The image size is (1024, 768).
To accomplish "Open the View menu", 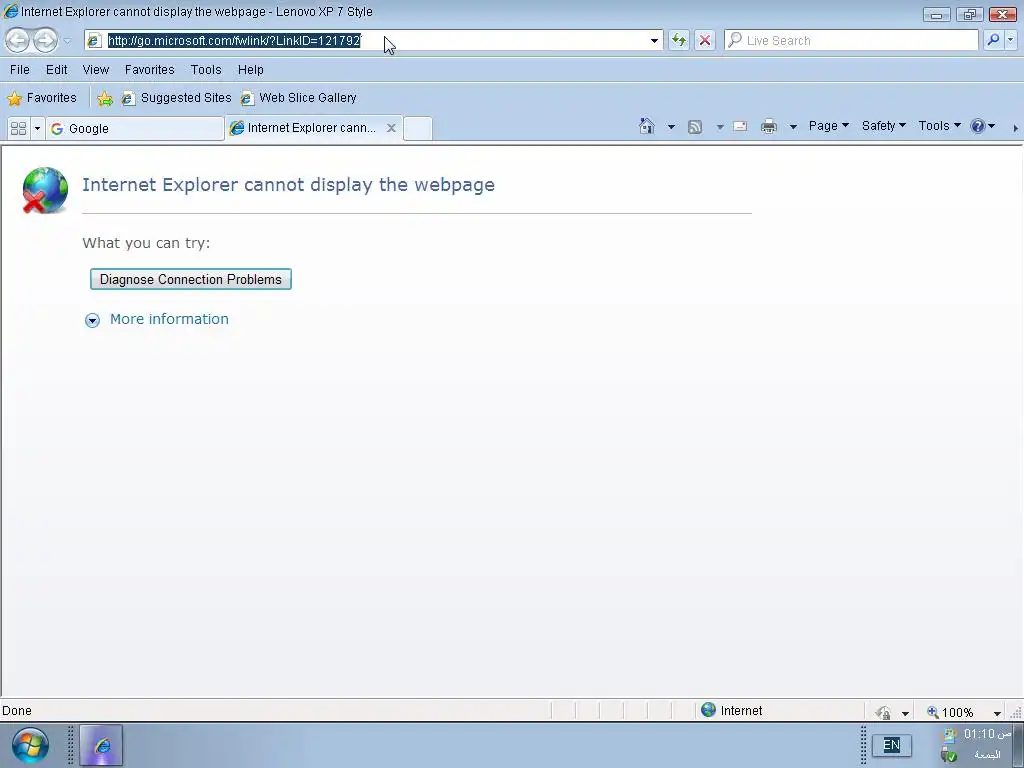I will [x=95, y=69].
